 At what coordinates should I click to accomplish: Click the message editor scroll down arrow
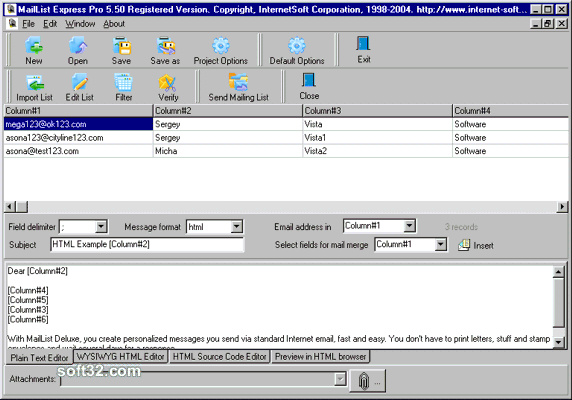(559, 342)
